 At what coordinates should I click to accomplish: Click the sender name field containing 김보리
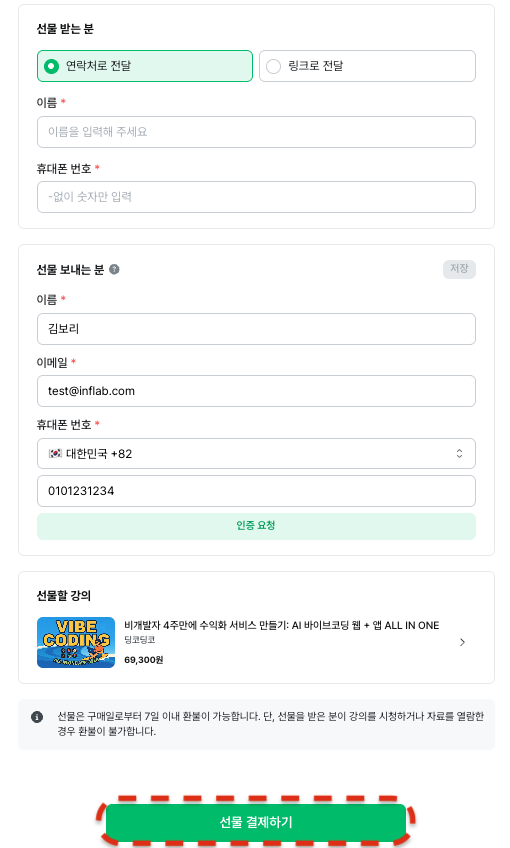click(256, 329)
